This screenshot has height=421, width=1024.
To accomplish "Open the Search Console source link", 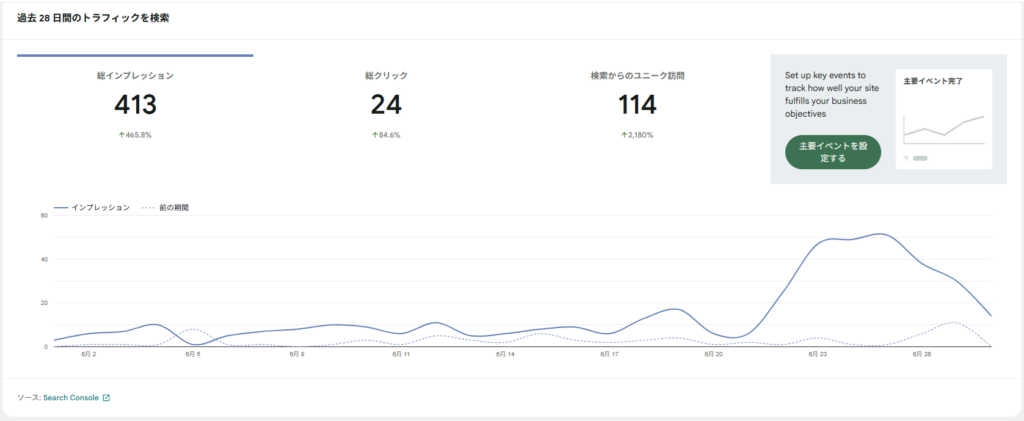I will click(71, 398).
